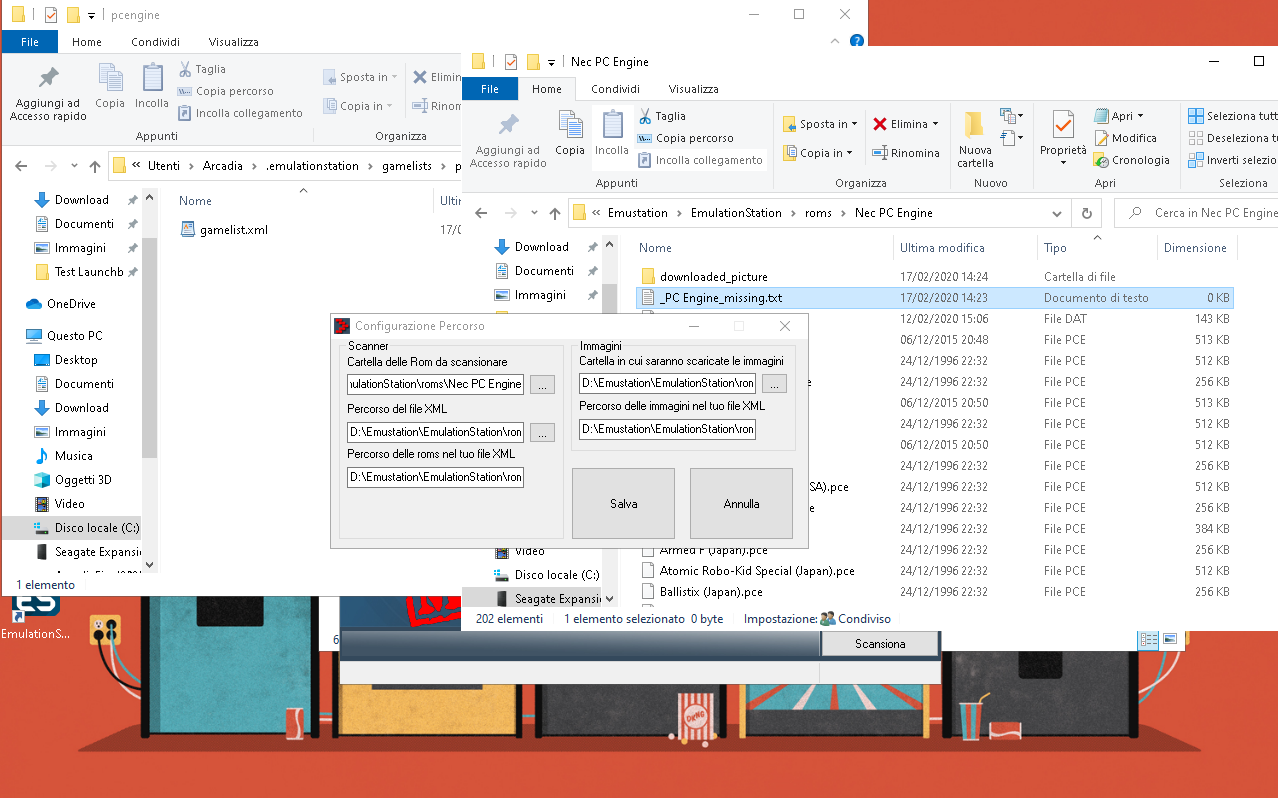Click the Percorso delle roms XML field

pos(435,477)
